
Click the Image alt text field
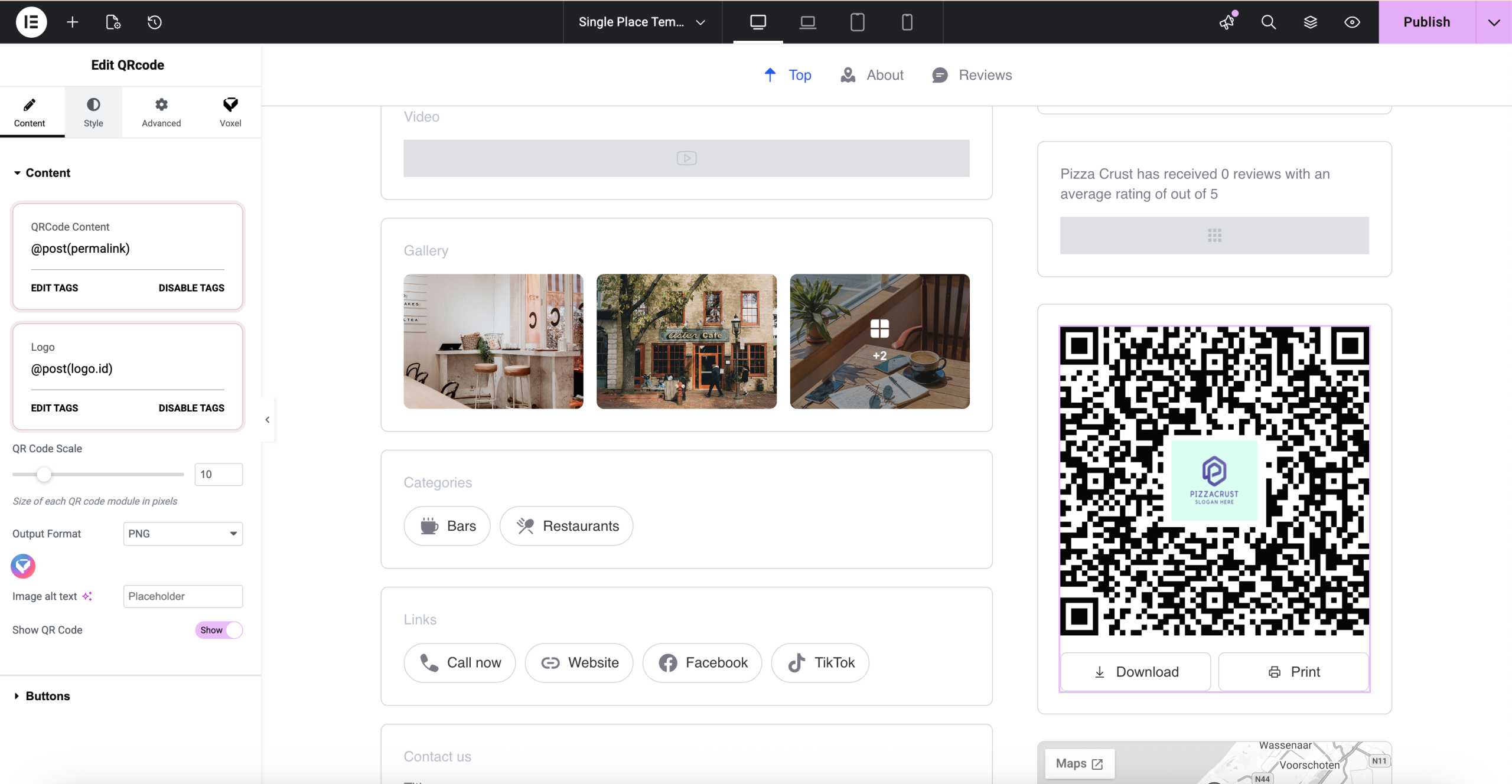[183, 596]
